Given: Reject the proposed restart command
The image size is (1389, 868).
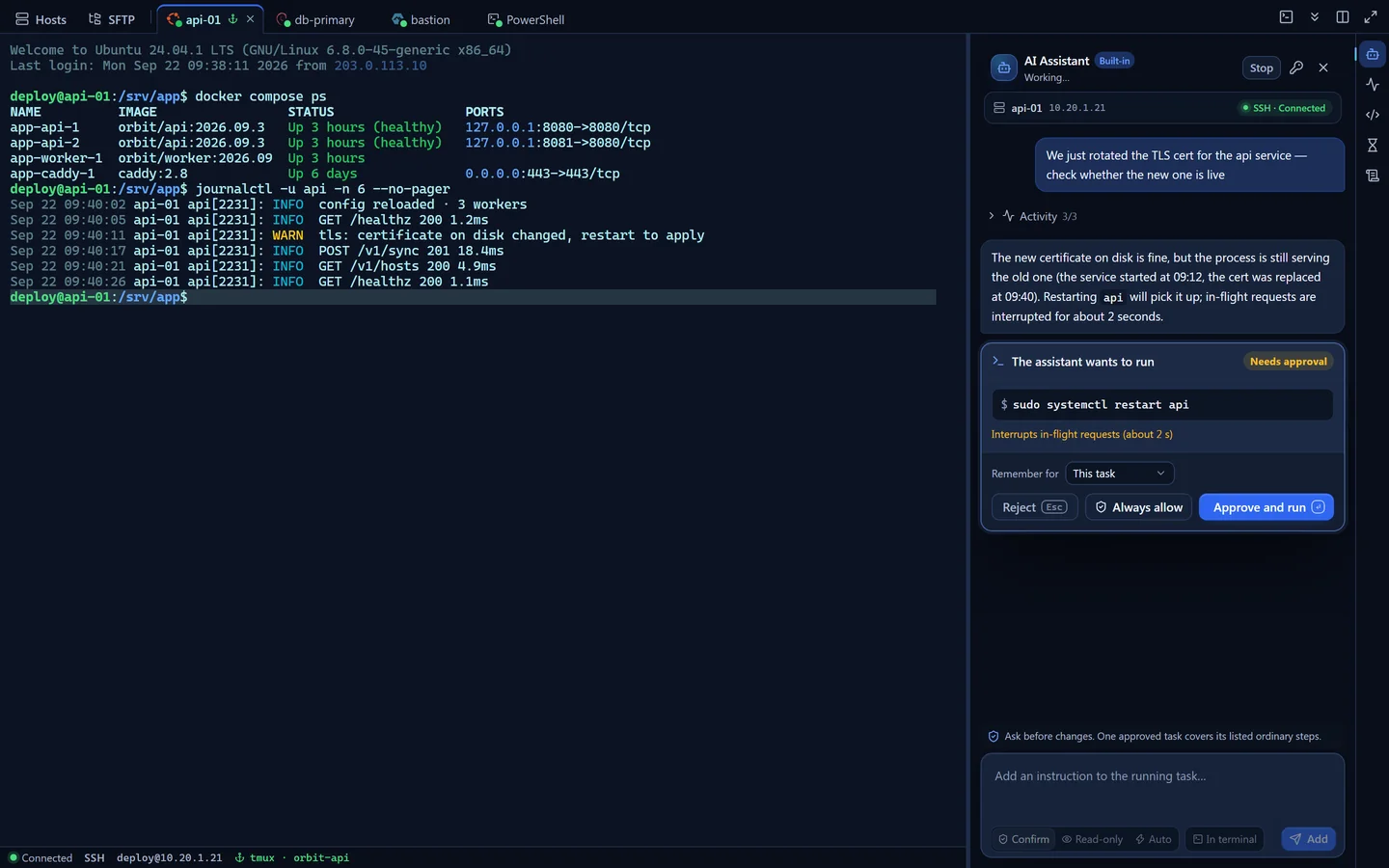Looking at the screenshot, I should point(1034,507).
